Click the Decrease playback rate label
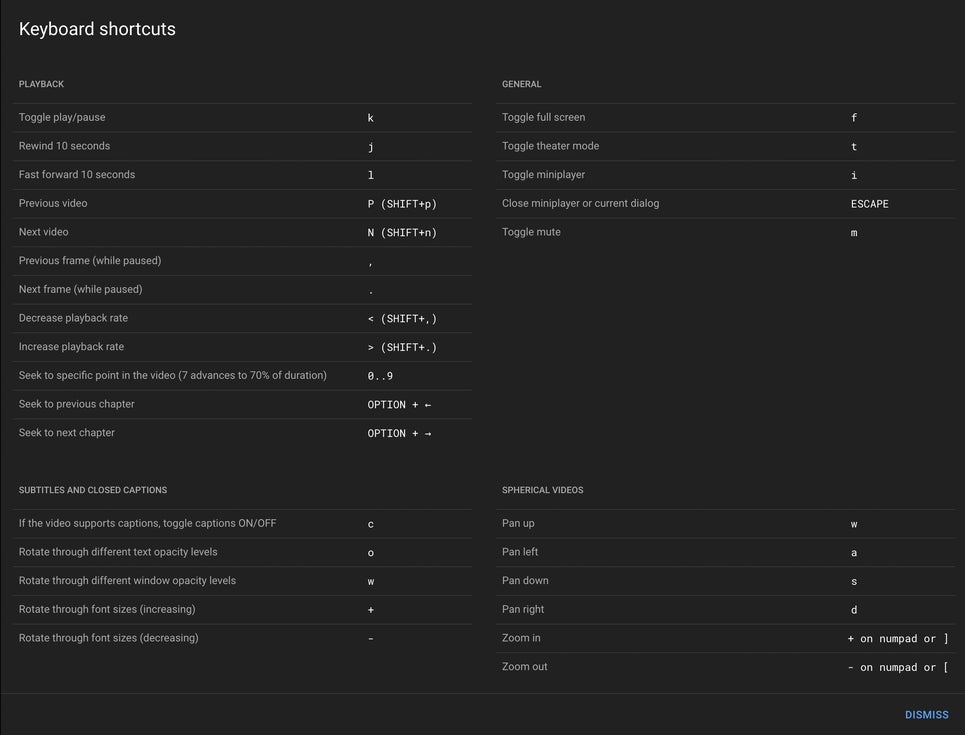Screen dimensions: 965x735 73,318
